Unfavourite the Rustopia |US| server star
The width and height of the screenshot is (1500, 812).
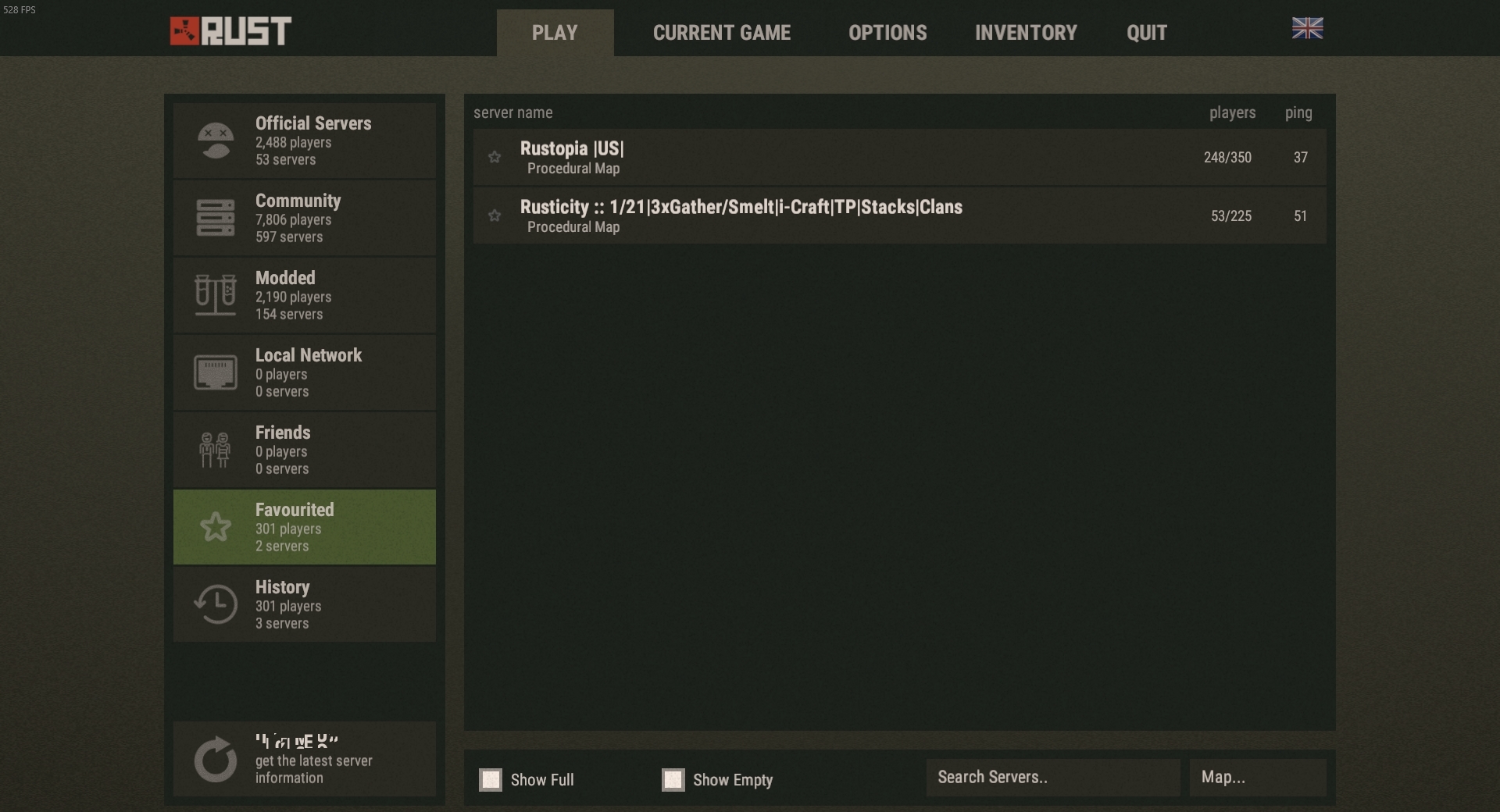(495, 157)
